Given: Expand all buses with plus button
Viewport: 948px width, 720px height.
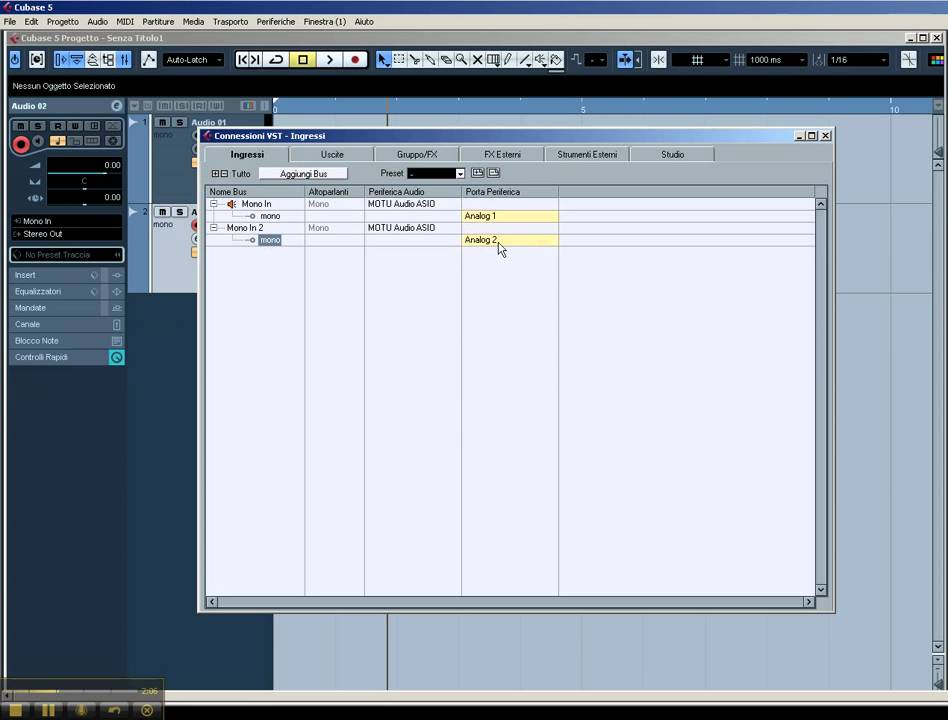Looking at the screenshot, I should pos(215,174).
